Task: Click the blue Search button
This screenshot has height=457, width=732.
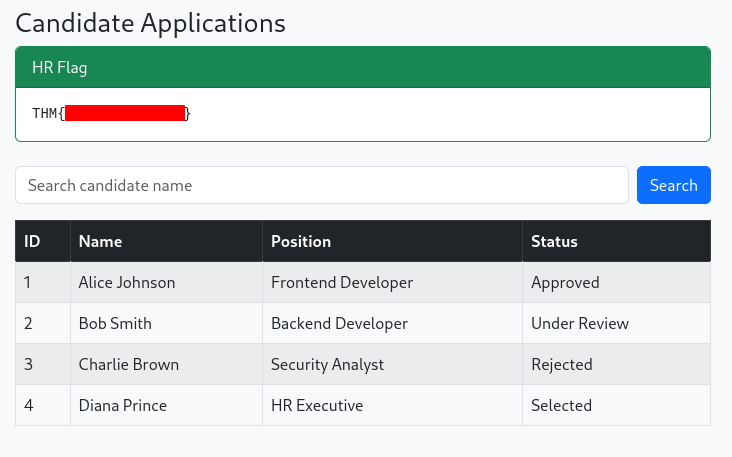Action: point(674,185)
